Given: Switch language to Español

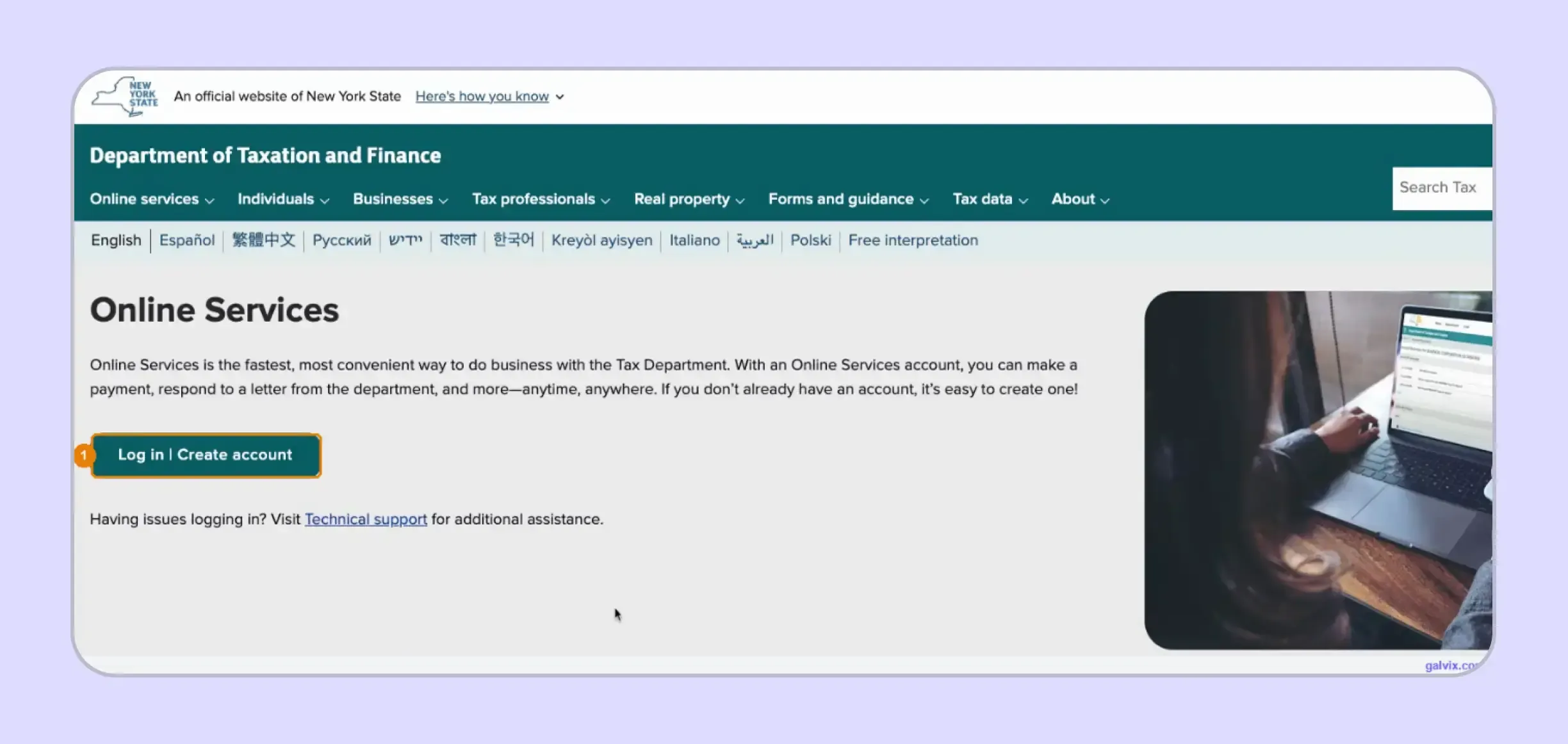Looking at the screenshot, I should point(187,240).
